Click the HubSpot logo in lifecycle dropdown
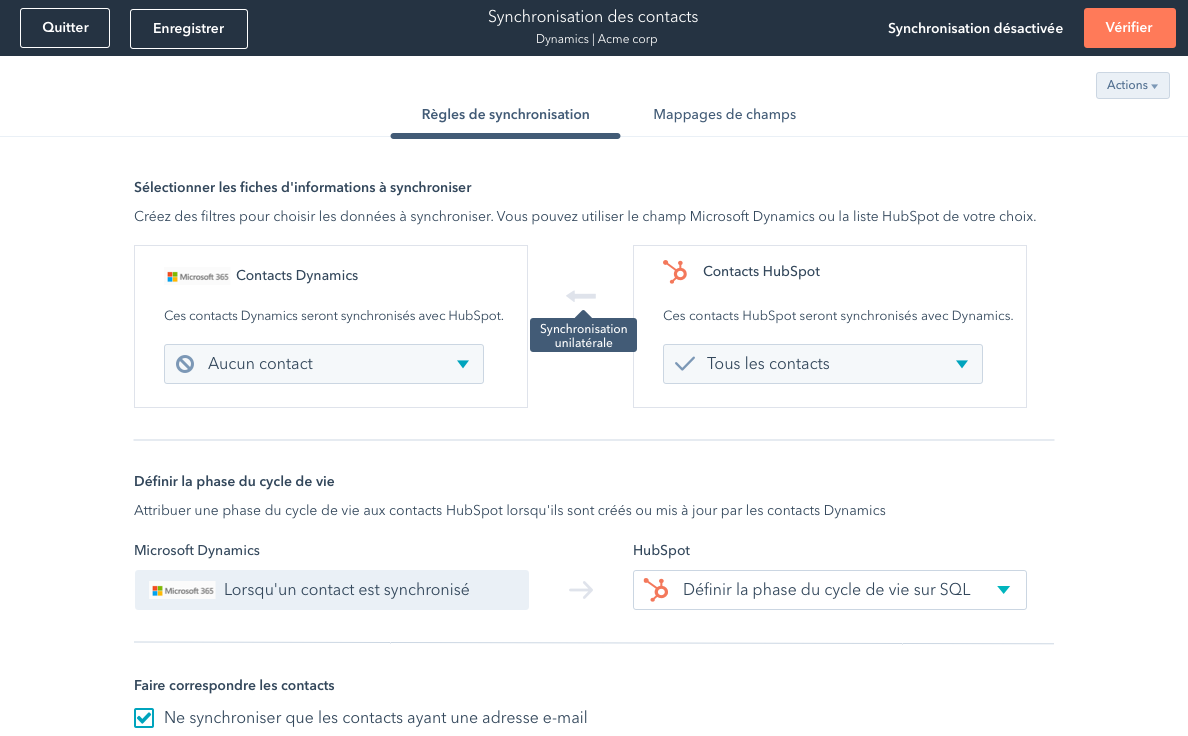 [x=656, y=590]
